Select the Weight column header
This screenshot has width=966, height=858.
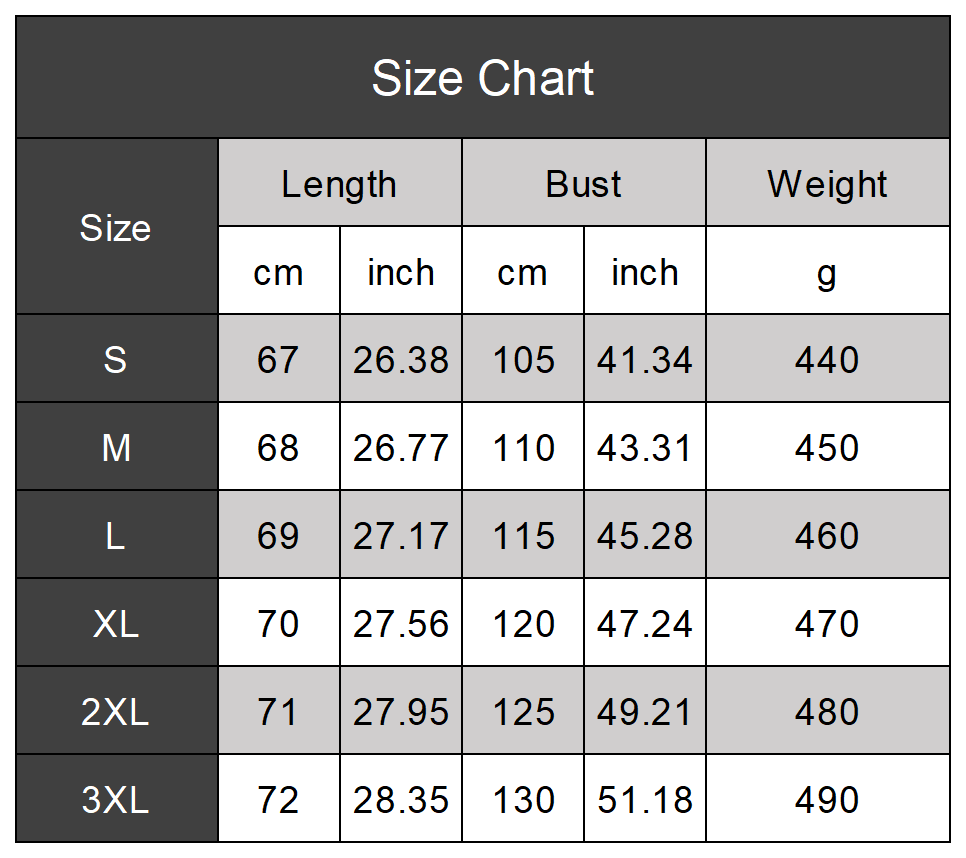pyautogui.click(x=827, y=184)
